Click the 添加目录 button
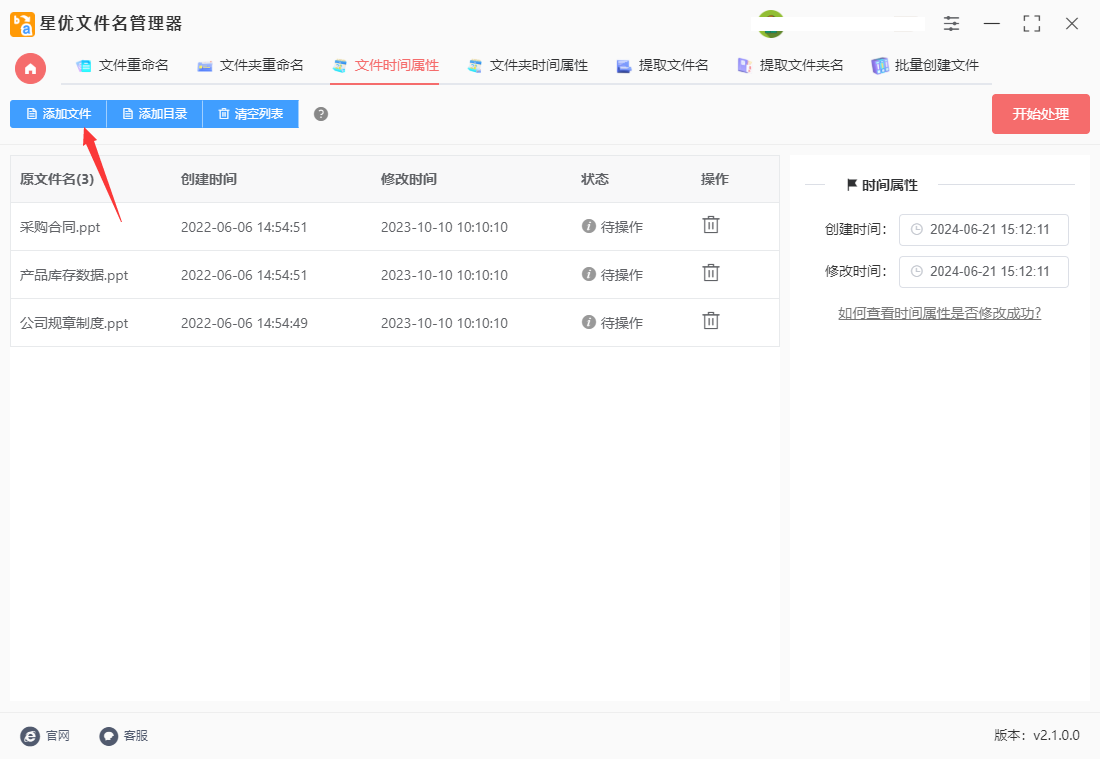 coord(154,114)
